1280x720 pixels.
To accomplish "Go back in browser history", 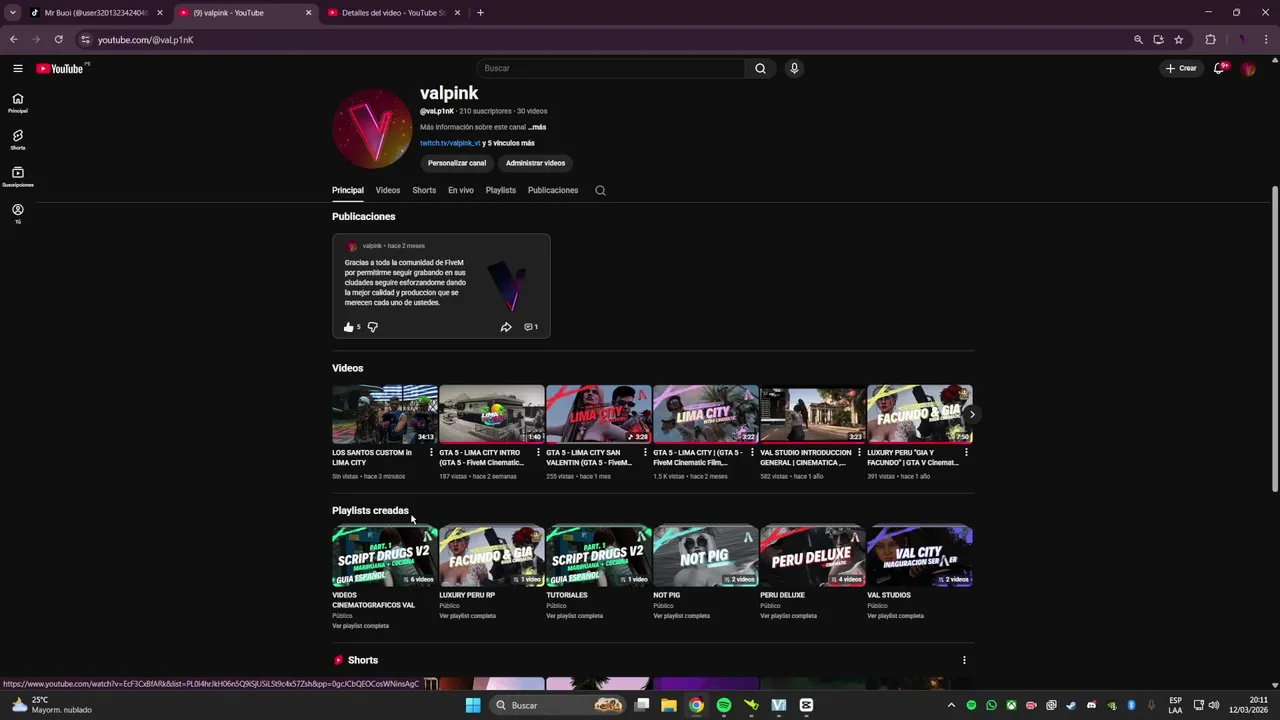I will point(13,40).
